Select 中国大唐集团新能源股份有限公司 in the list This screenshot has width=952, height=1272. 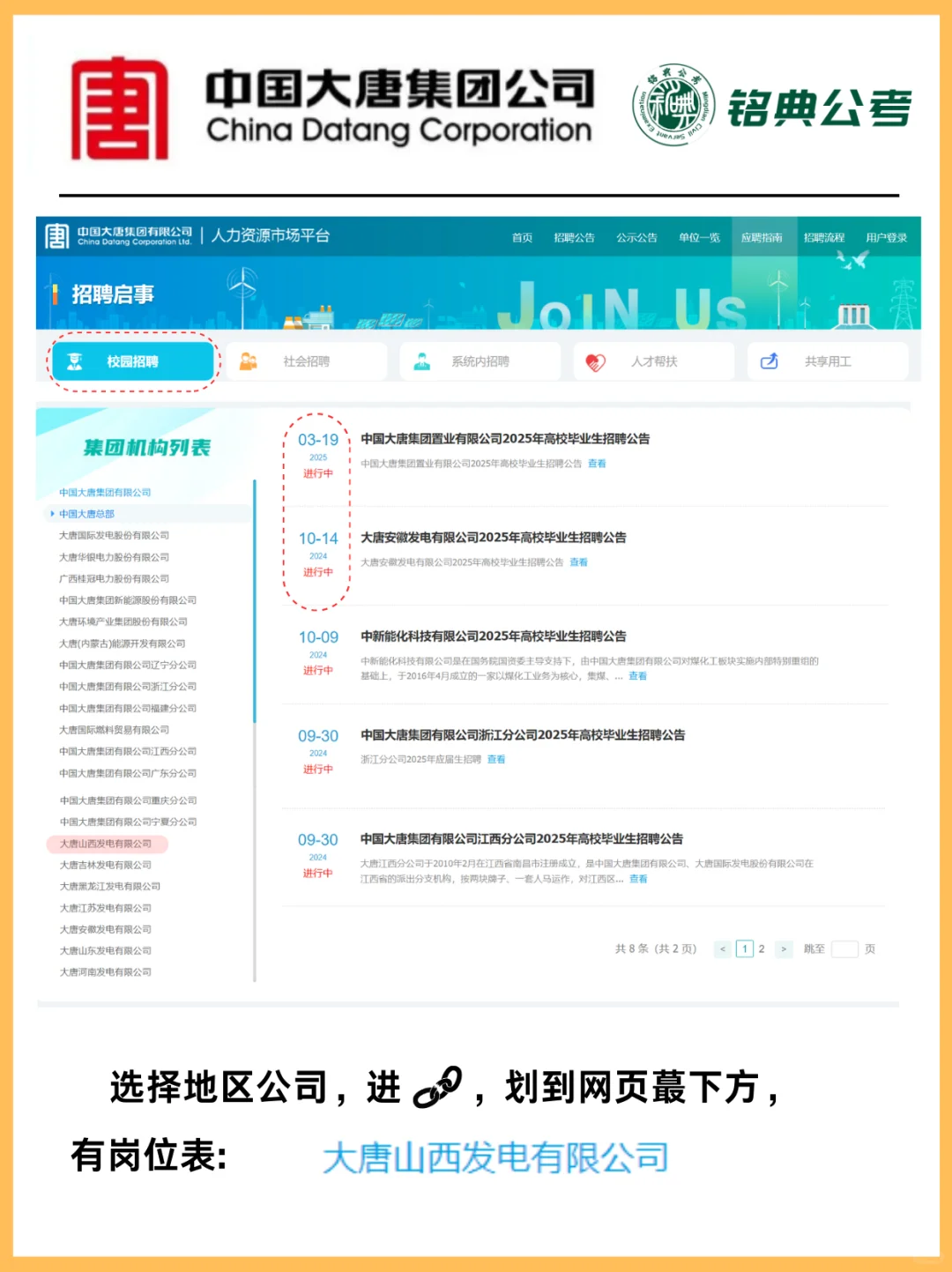point(128,600)
